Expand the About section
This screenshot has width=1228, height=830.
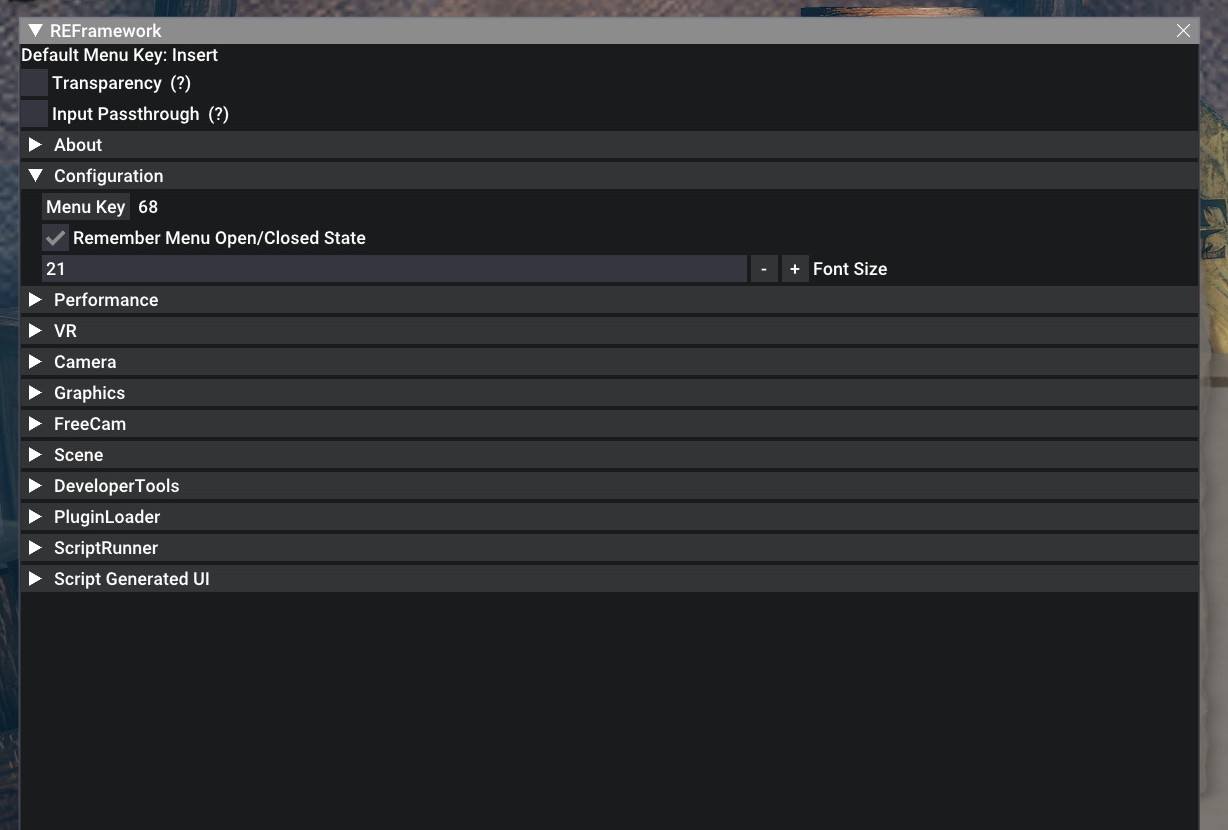pos(609,145)
